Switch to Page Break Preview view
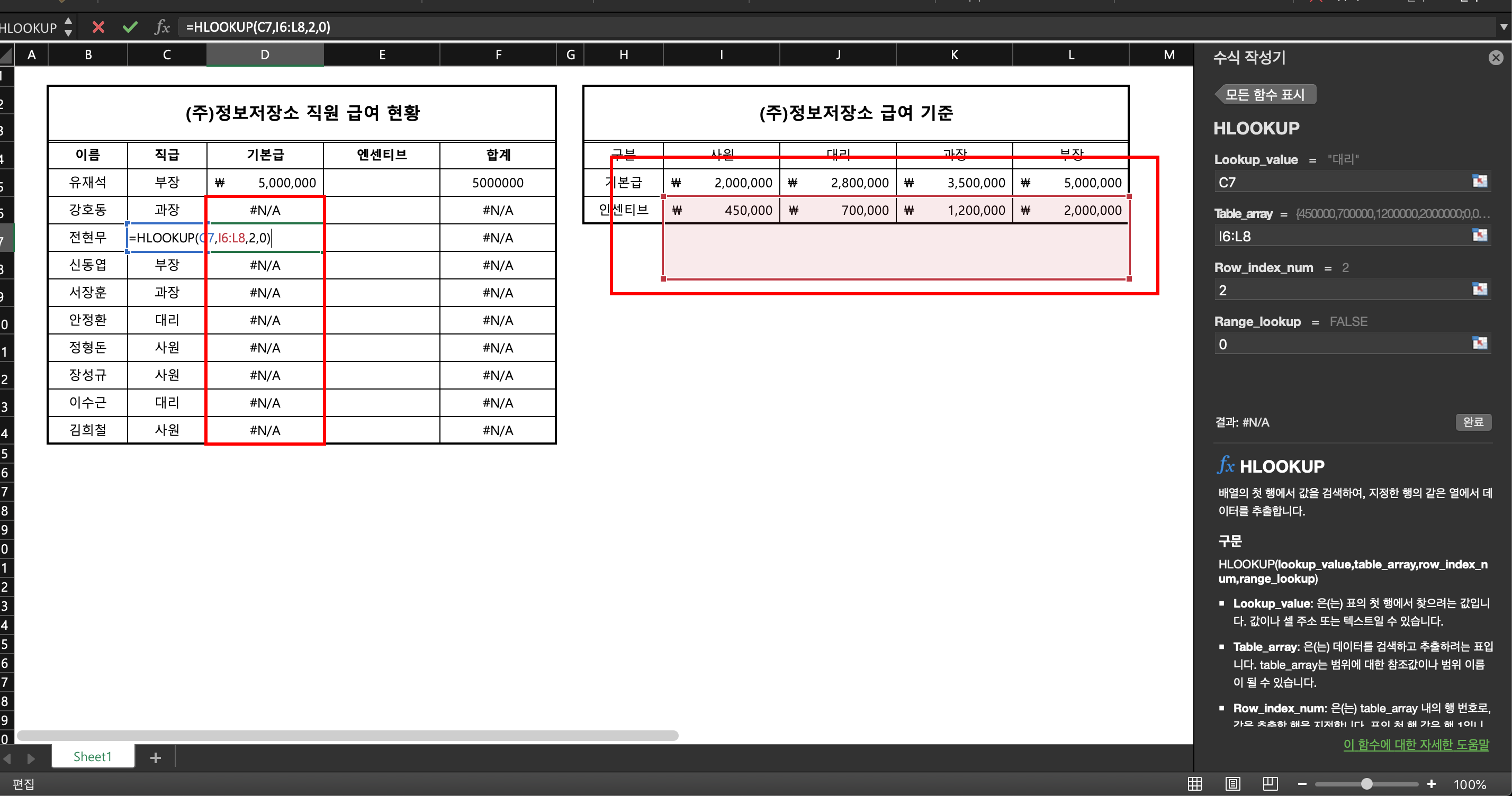Viewport: 1512px width, 796px height. pos(1270,784)
